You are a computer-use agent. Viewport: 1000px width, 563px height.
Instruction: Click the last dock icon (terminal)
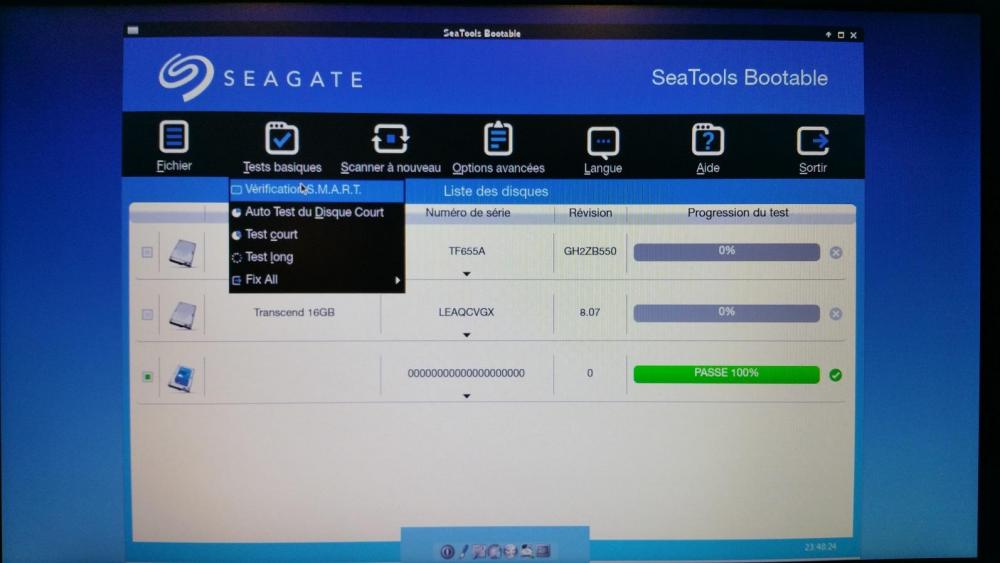543,550
